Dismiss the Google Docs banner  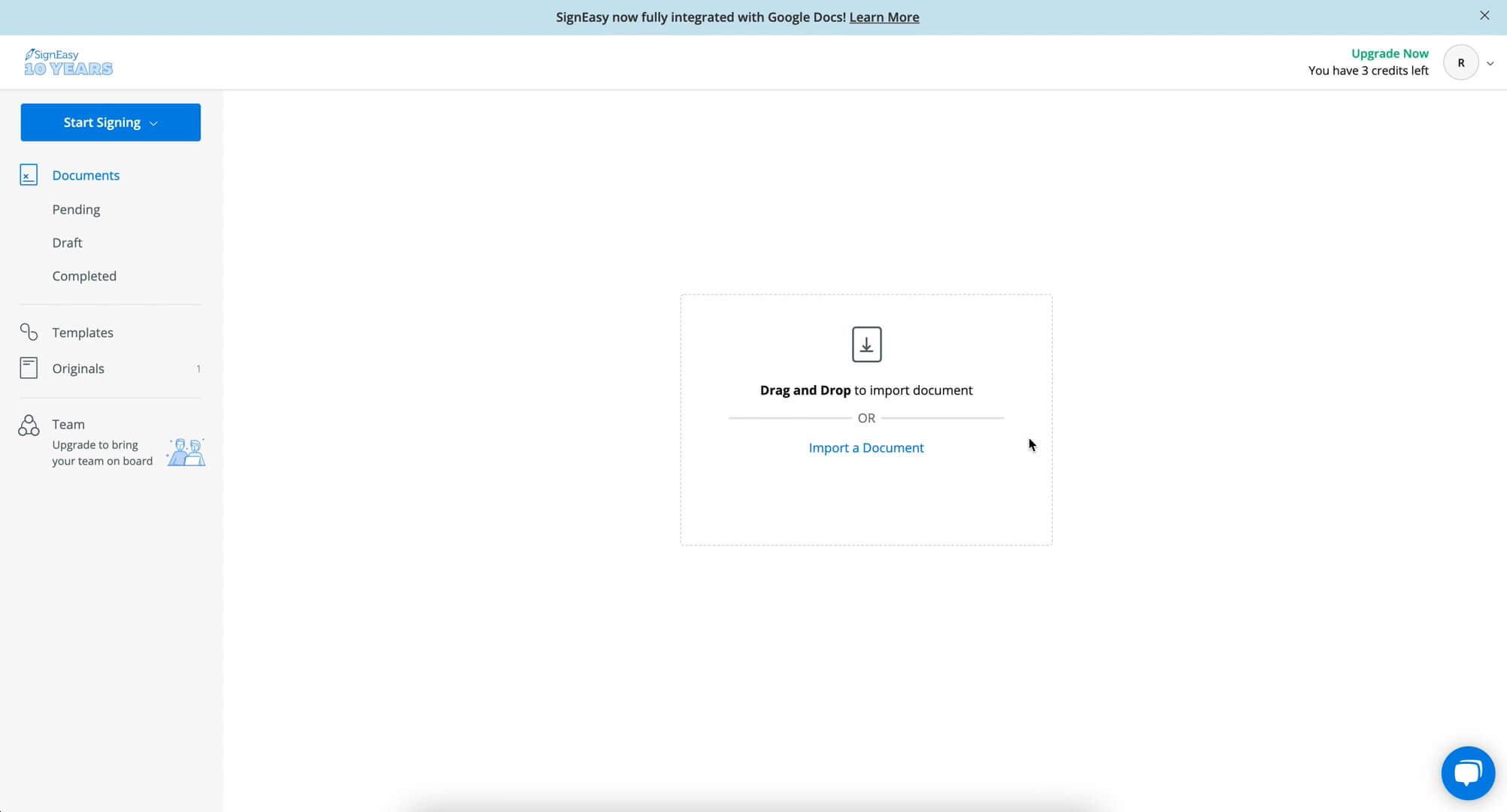[1484, 15]
